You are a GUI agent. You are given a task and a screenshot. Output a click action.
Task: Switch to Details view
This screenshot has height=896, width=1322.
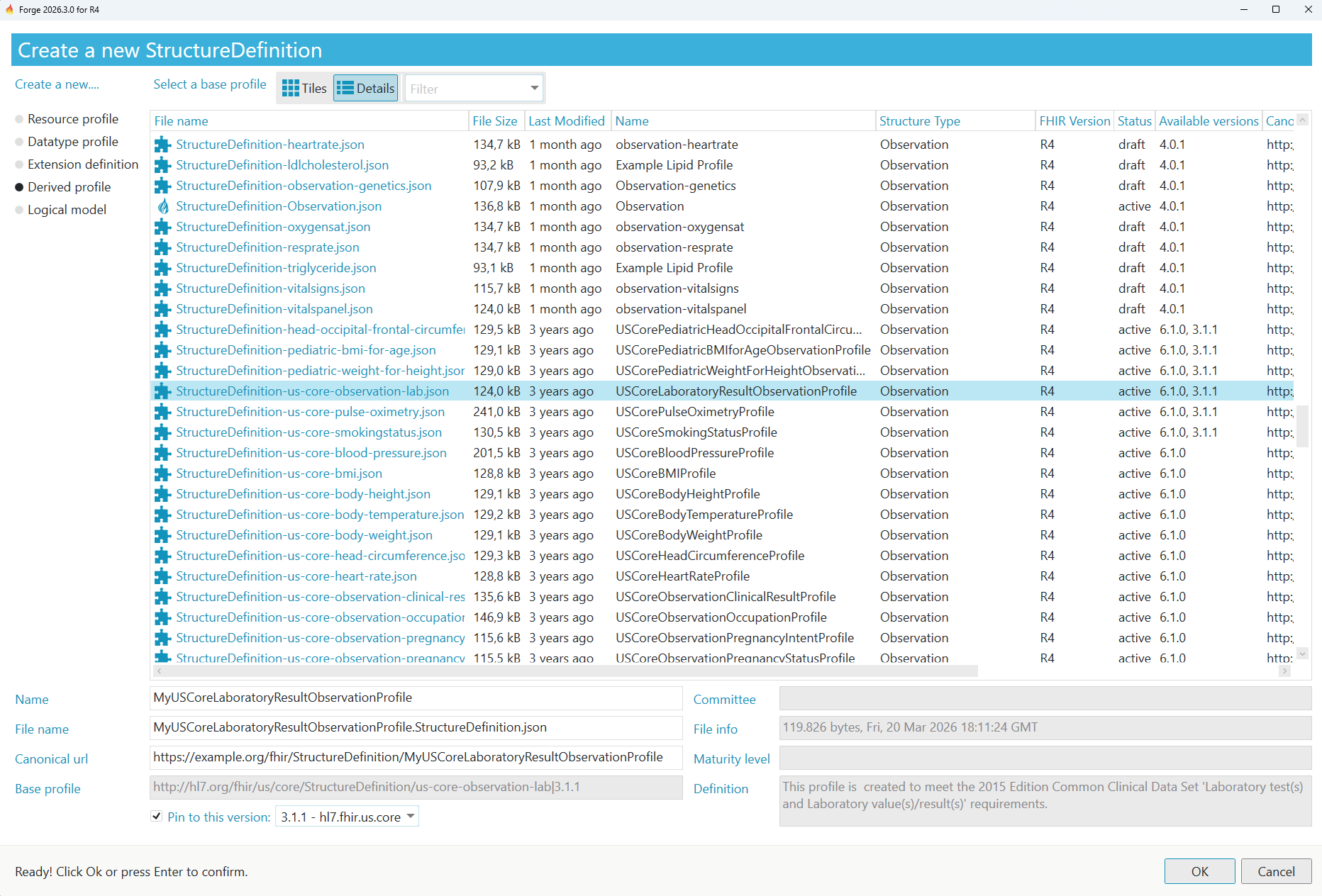[366, 89]
